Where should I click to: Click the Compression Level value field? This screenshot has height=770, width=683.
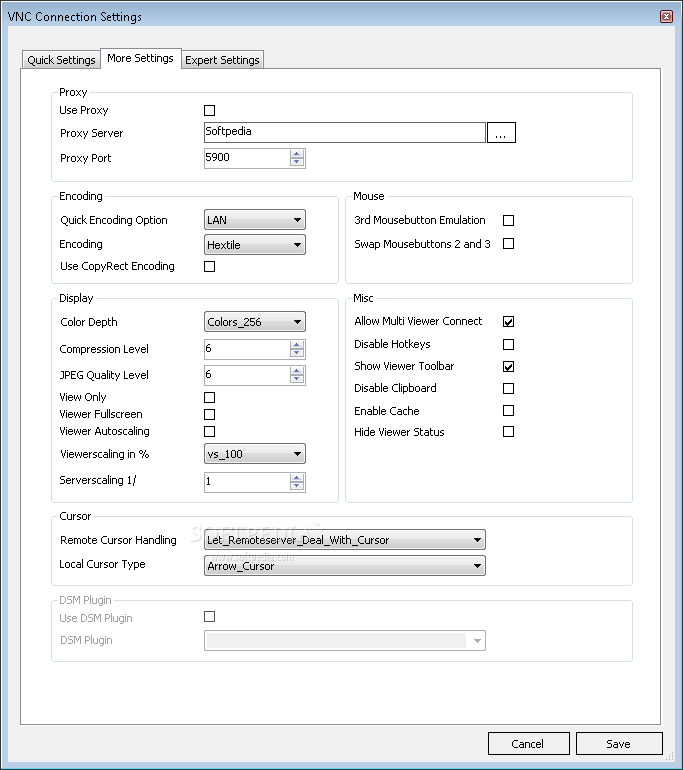[x=247, y=349]
